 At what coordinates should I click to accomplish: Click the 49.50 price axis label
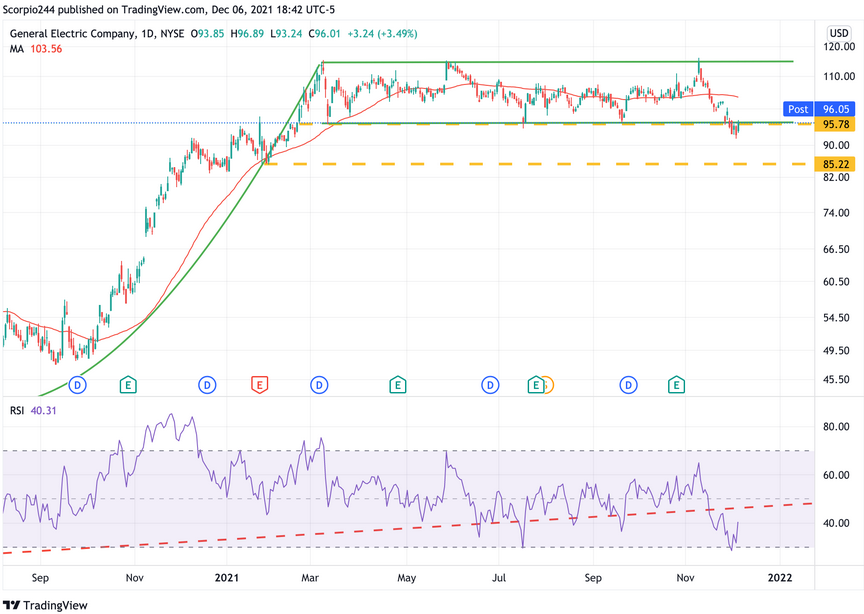tap(836, 351)
